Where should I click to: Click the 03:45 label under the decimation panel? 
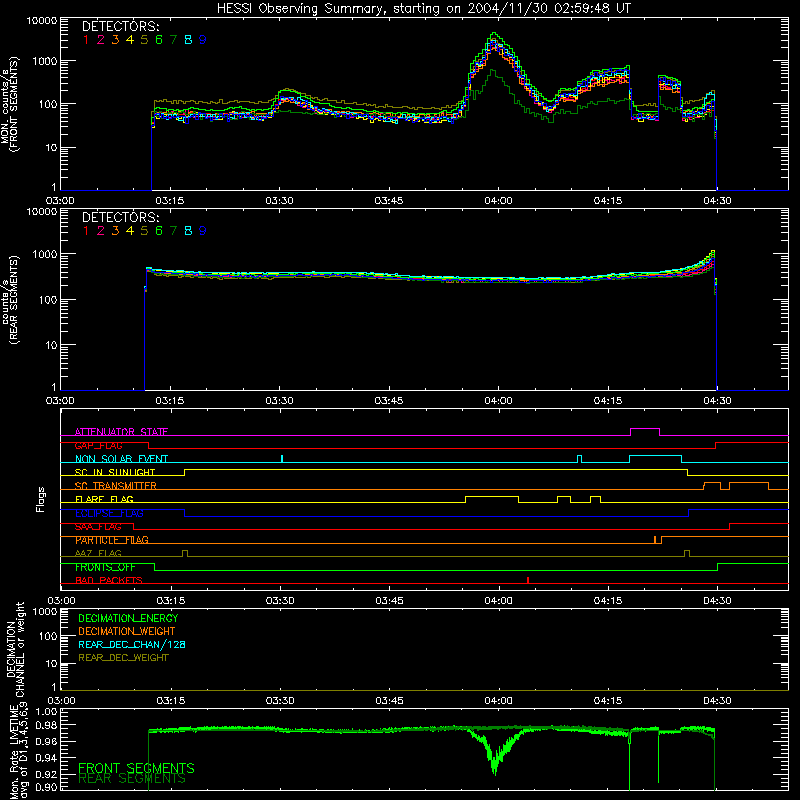(389, 701)
